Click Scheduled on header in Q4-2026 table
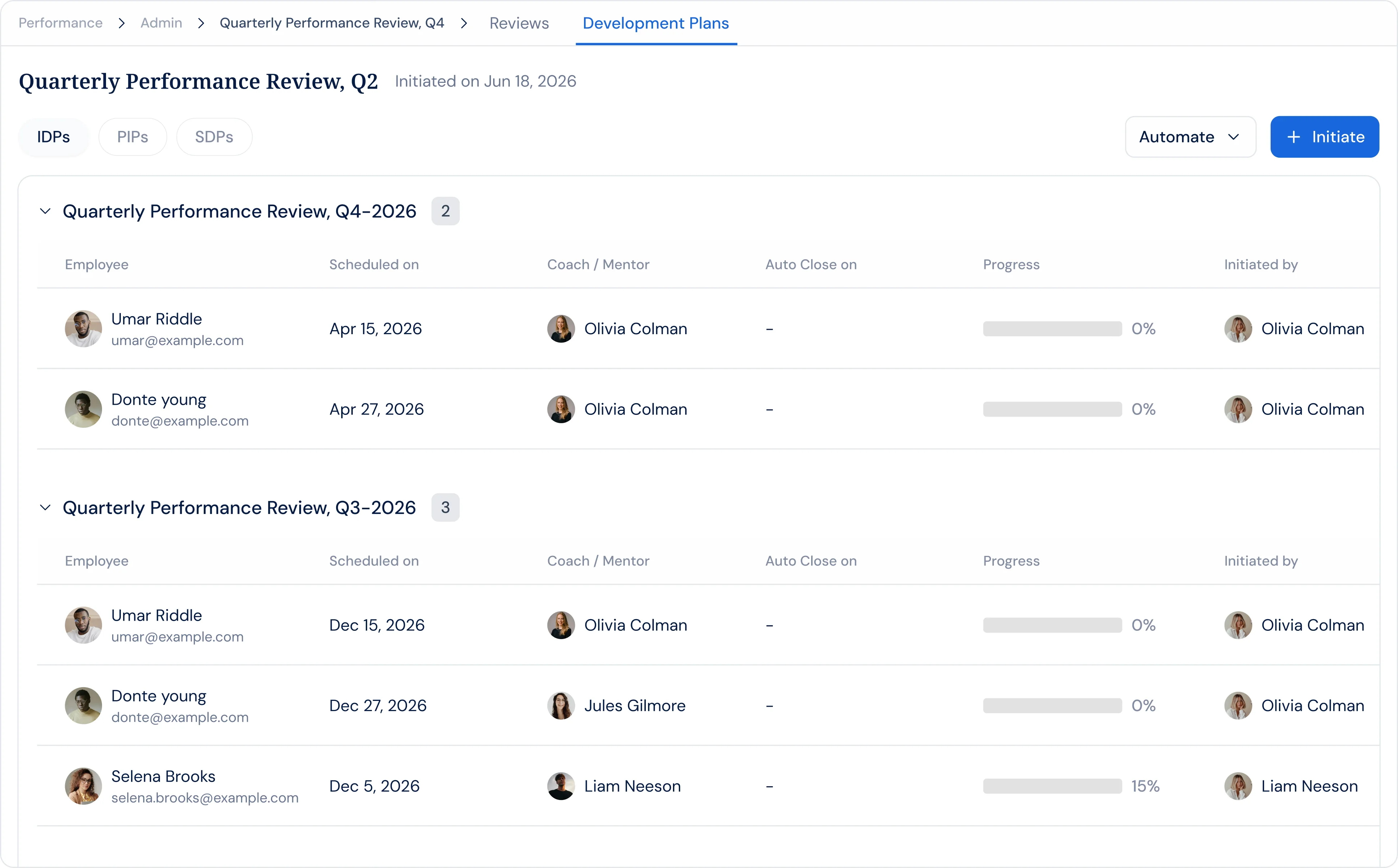This screenshot has width=1398, height=868. click(x=374, y=265)
